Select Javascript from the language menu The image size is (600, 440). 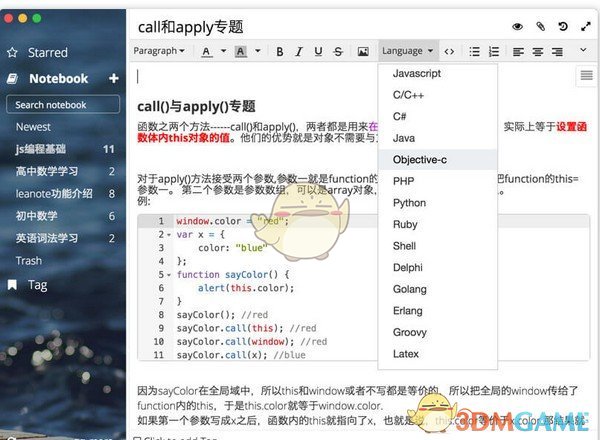coord(438,73)
